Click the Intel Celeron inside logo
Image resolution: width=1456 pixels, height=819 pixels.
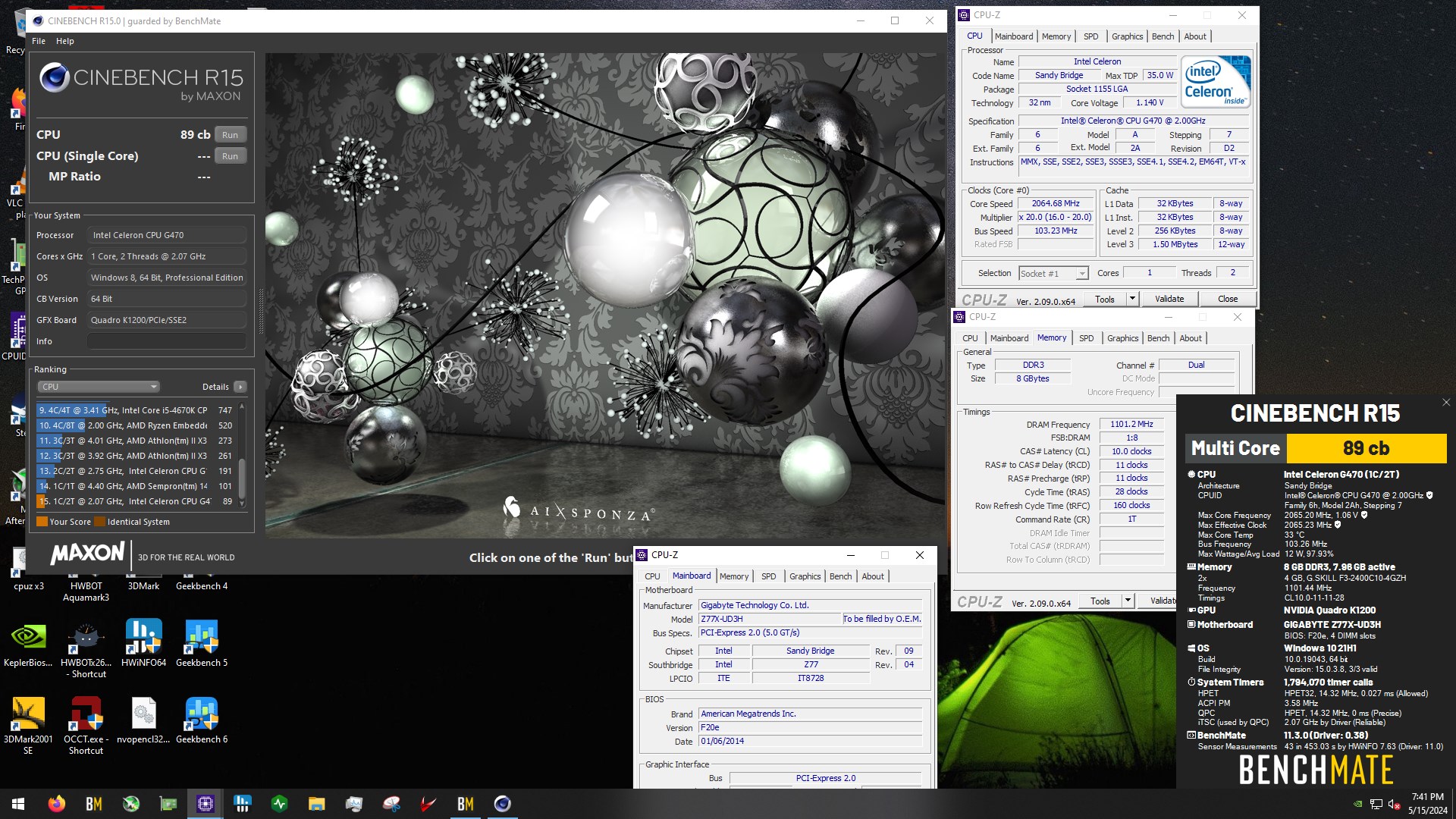coord(1216,82)
